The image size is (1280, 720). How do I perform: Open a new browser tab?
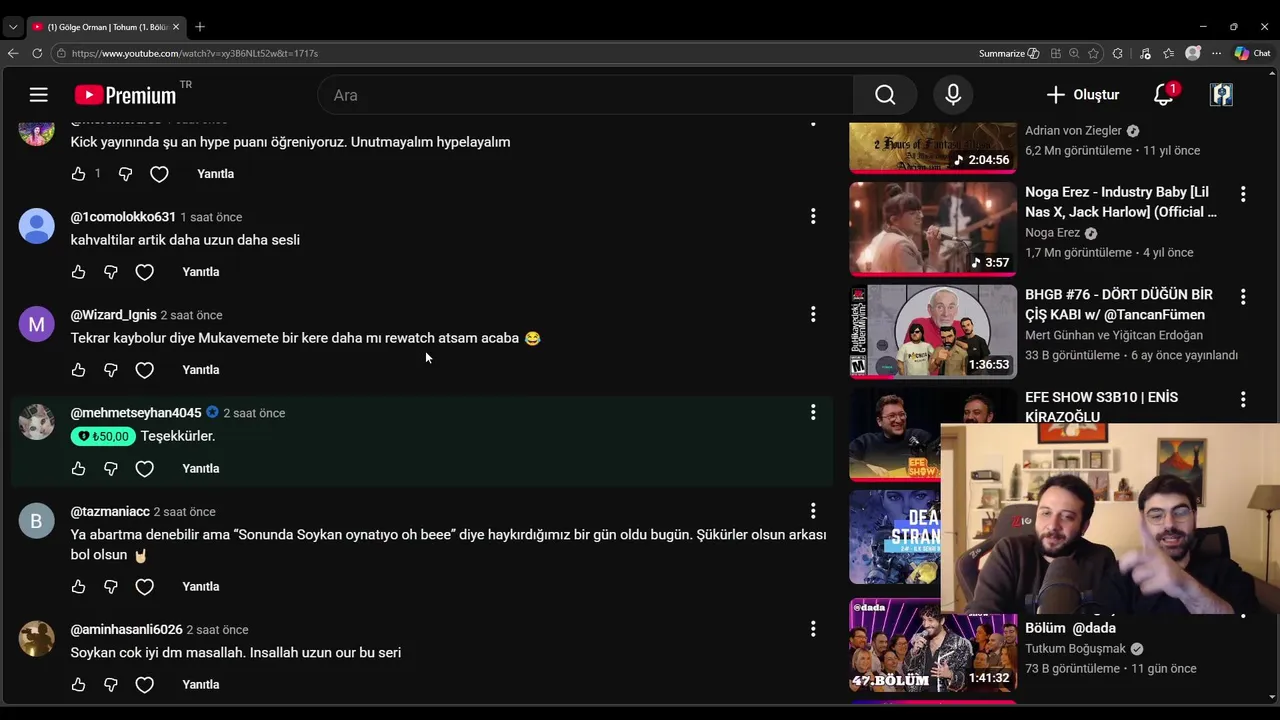[x=200, y=27]
